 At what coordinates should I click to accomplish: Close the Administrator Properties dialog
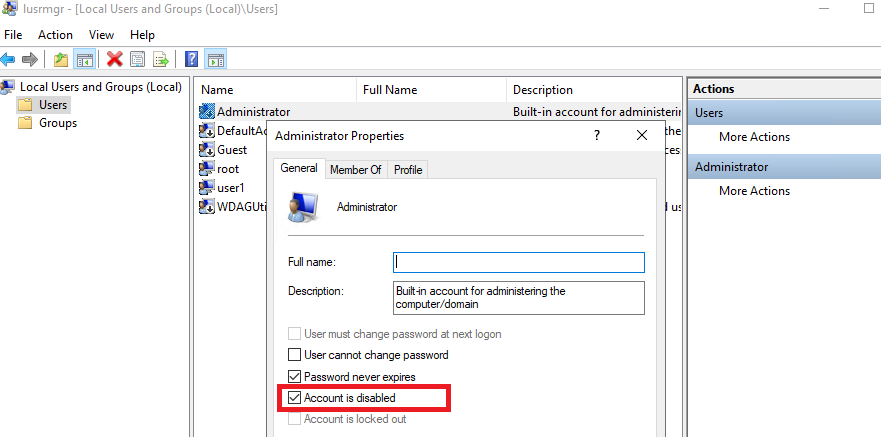click(x=642, y=135)
